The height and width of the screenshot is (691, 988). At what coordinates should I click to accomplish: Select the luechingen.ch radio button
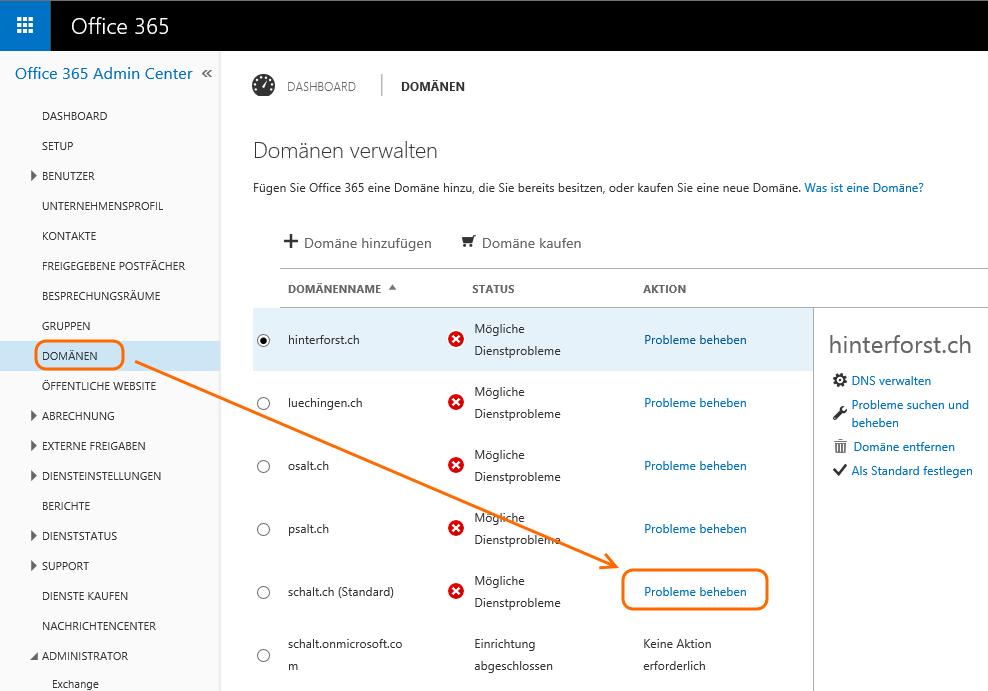tap(263, 403)
